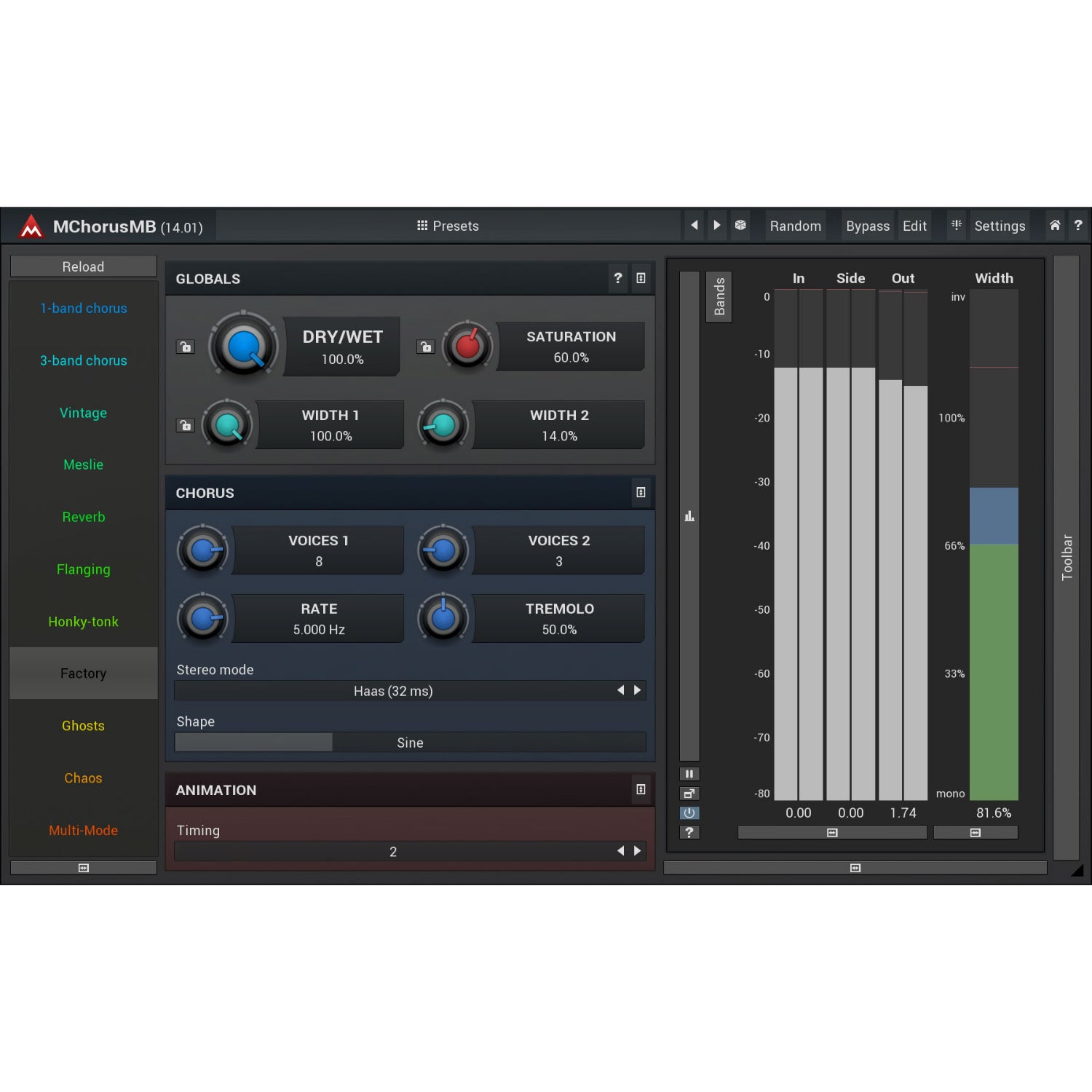This screenshot has width=1092, height=1092.
Task: Click the Width meter bar
Action: point(994,545)
